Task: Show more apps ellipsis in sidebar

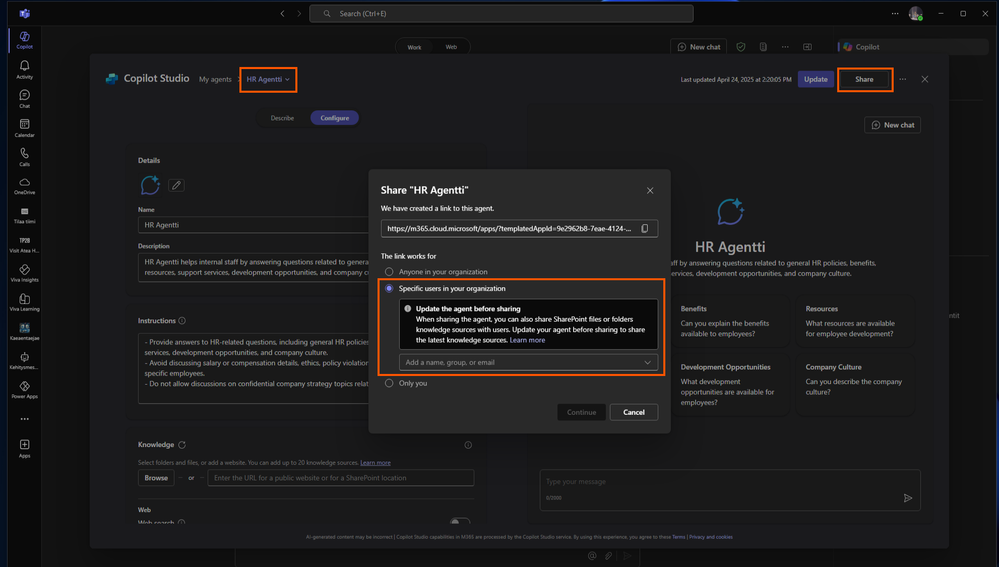Action: (x=24, y=419)
